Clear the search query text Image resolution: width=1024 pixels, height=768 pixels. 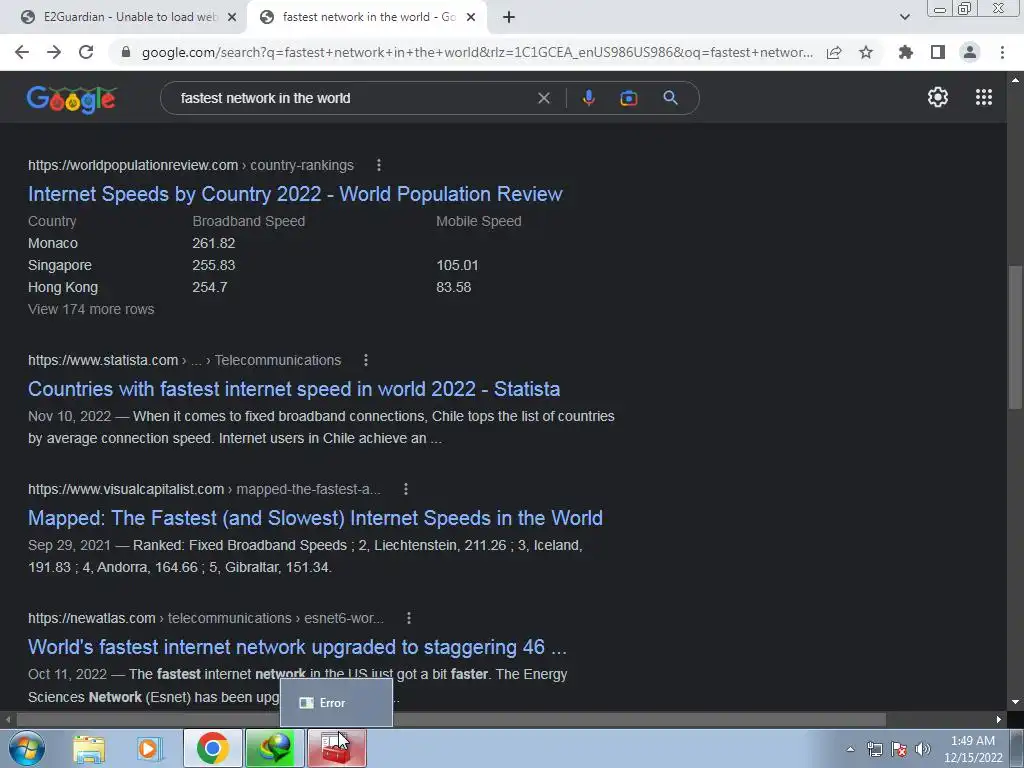click(543, 98)
